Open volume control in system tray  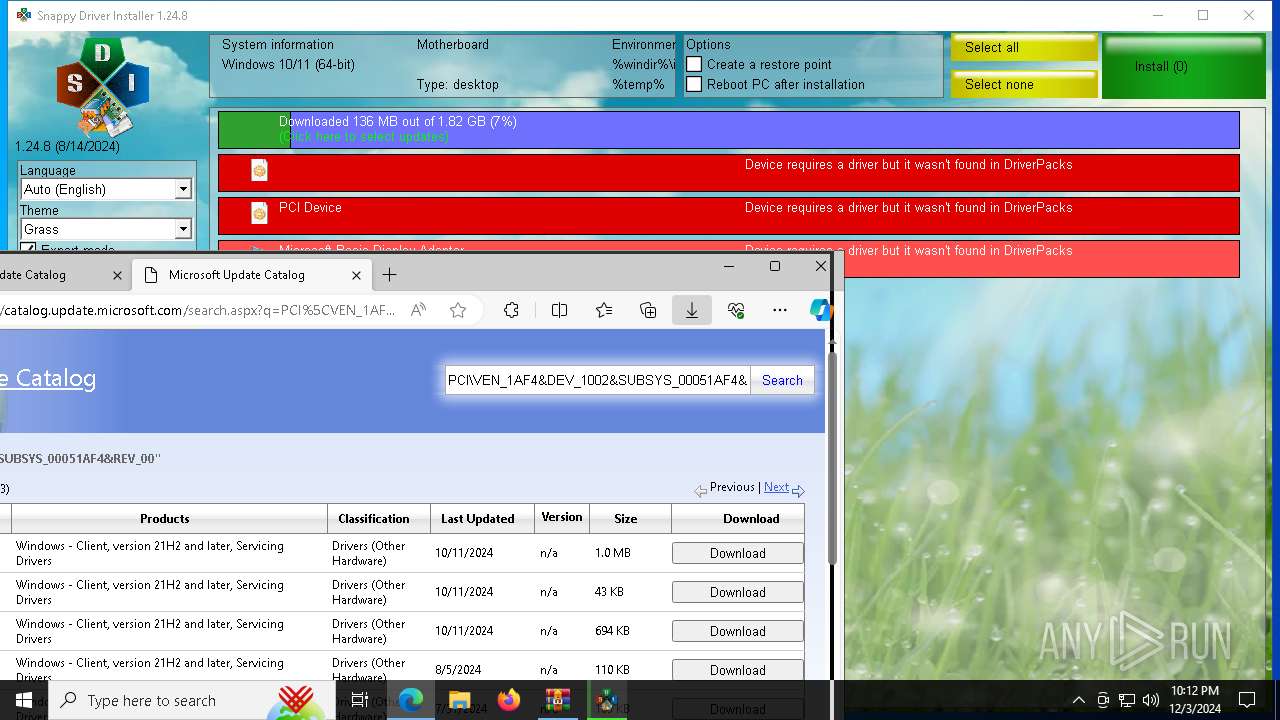(1151, 700)
